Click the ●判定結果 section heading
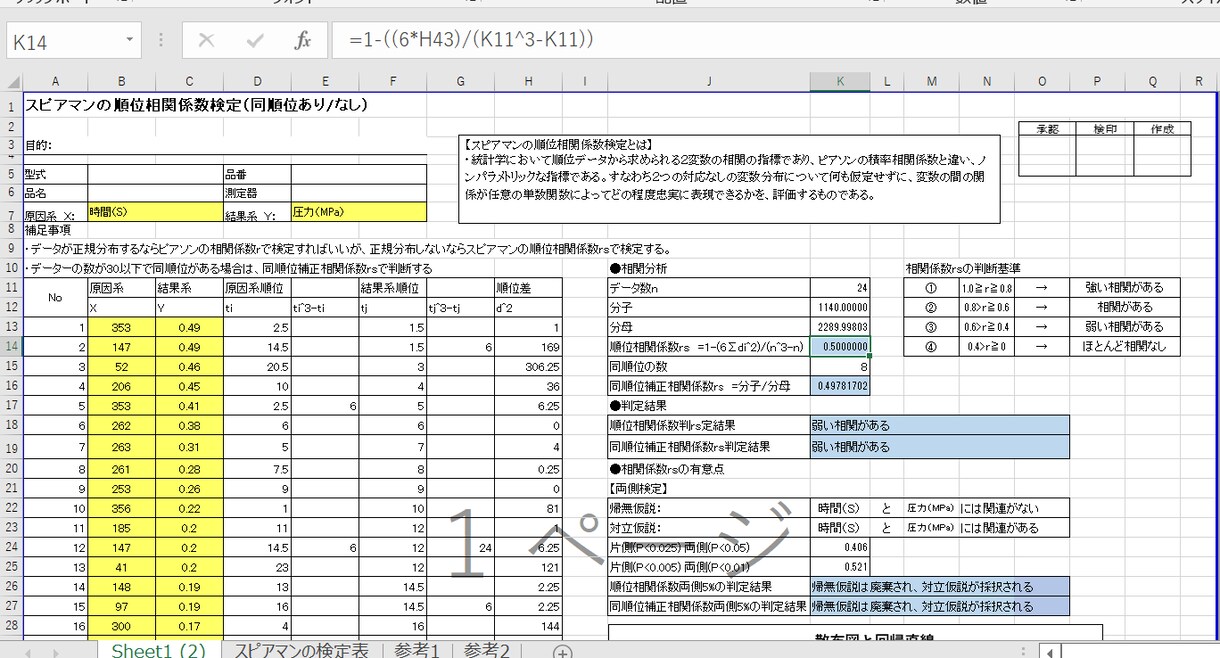1220x658 pixels. point(639,405)
